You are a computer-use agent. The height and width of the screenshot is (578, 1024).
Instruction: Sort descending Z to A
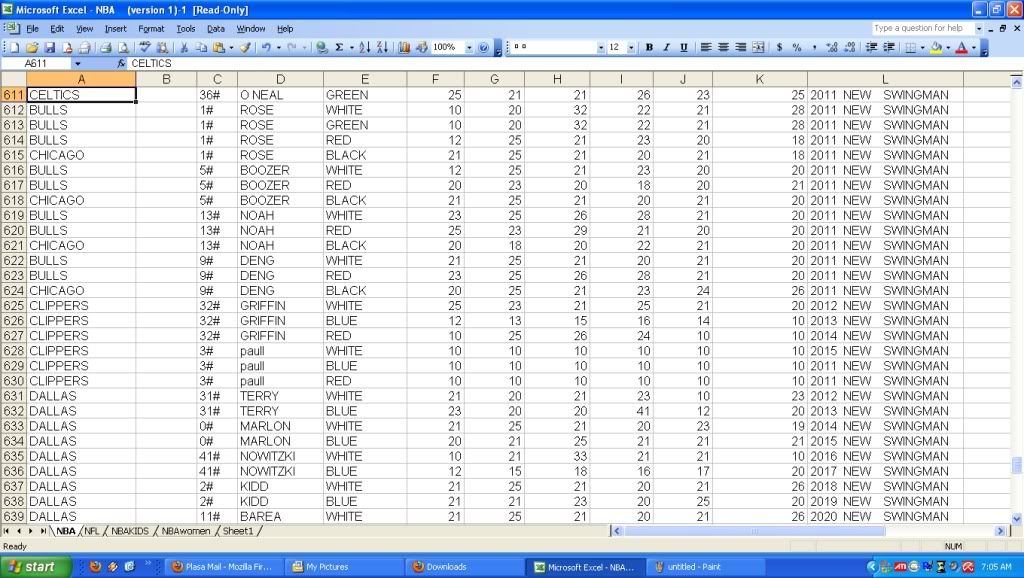click(x=382, y=48)
